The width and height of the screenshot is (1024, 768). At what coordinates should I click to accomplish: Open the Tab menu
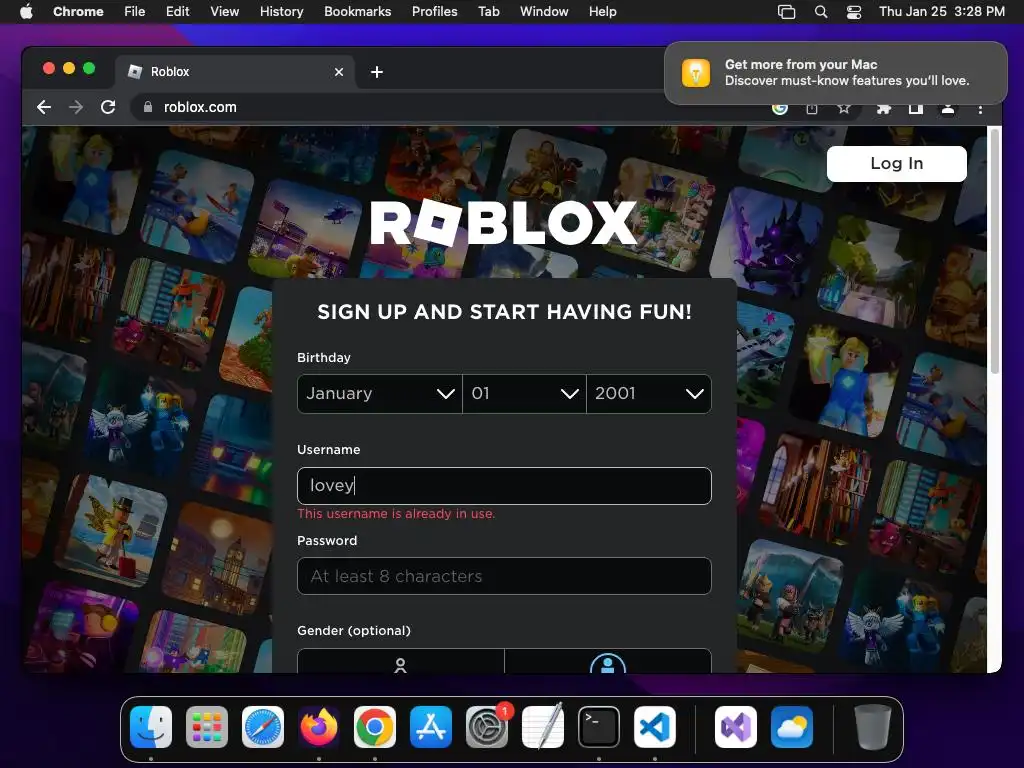coord(488,11)
